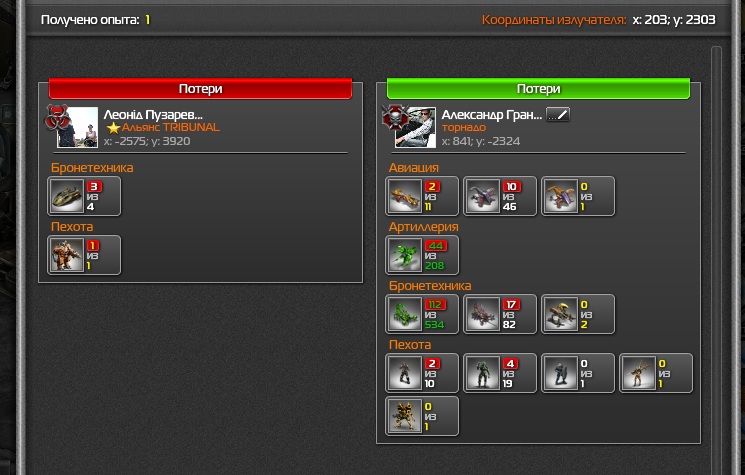The image size is (745, 475).
Task: Click green artillery unit icon 44 из 208
Action: [404, 255]
